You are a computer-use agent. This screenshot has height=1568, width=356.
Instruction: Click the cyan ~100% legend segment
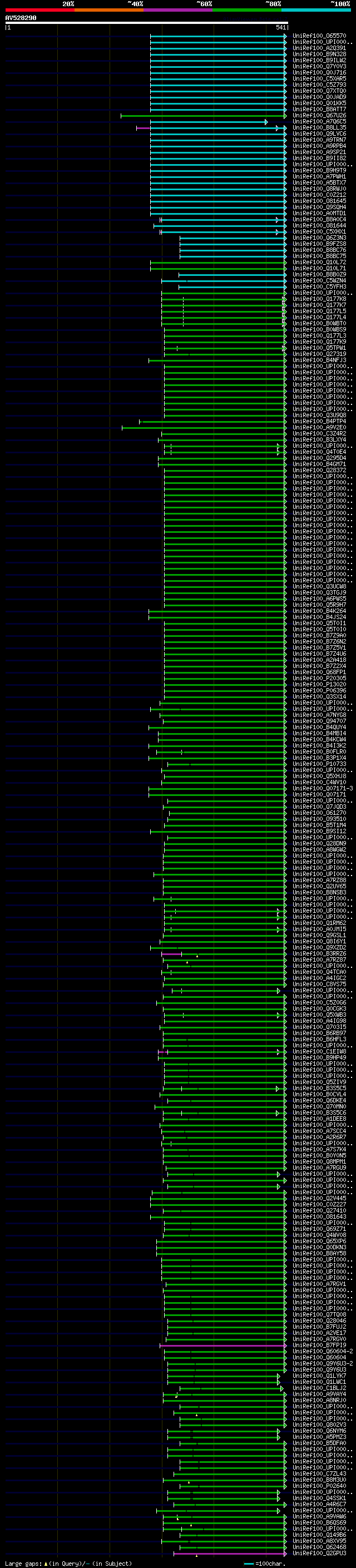(317, 10)
